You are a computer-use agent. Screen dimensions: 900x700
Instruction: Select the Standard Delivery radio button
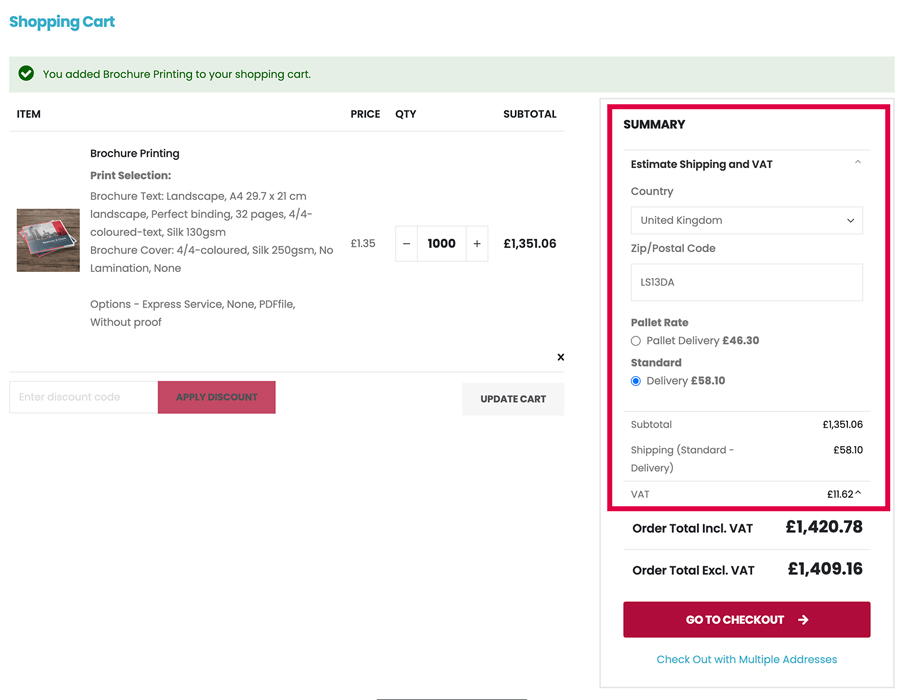[x=635, y=380]
